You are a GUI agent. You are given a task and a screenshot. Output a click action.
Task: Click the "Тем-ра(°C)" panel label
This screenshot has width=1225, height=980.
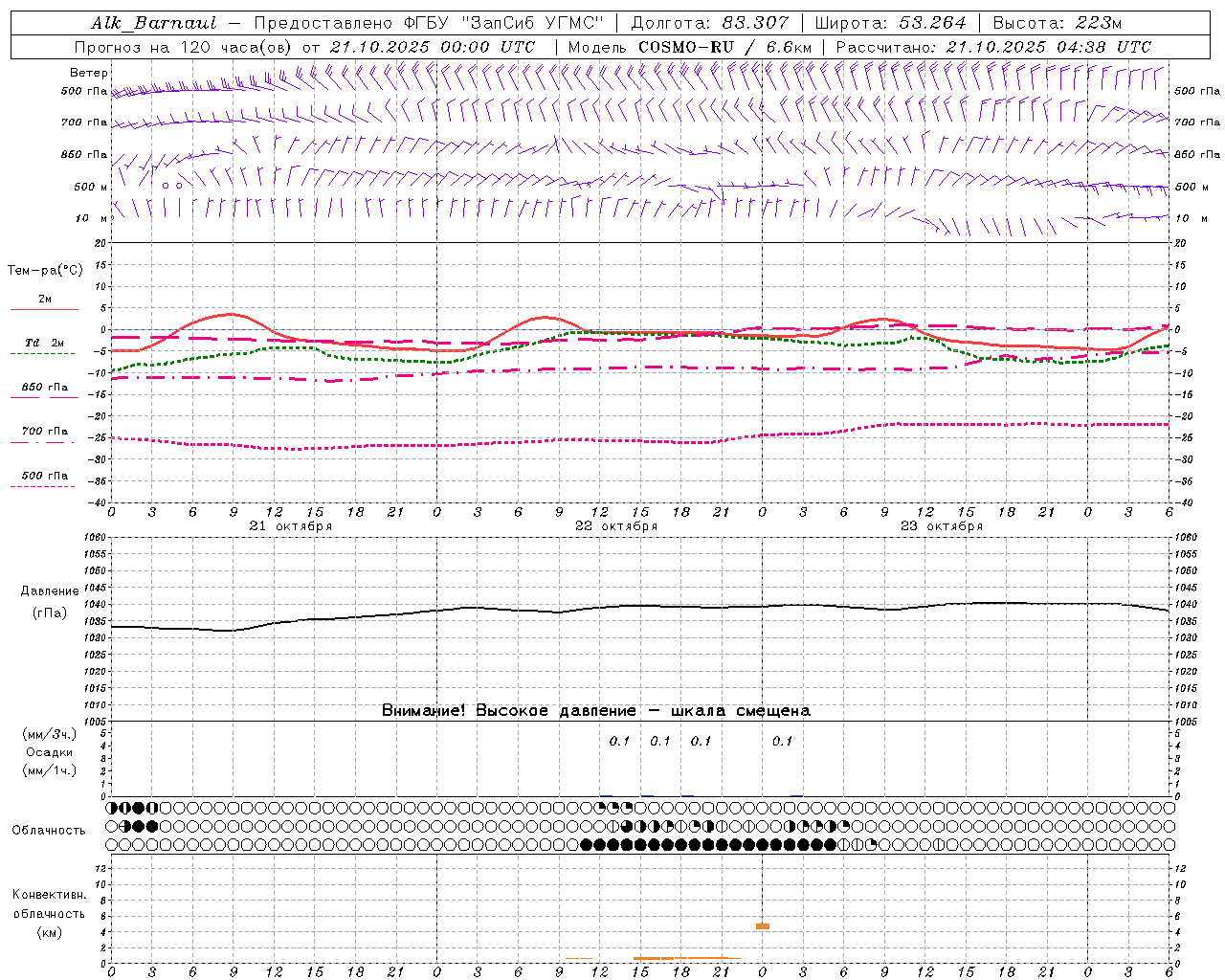point(45,271)
